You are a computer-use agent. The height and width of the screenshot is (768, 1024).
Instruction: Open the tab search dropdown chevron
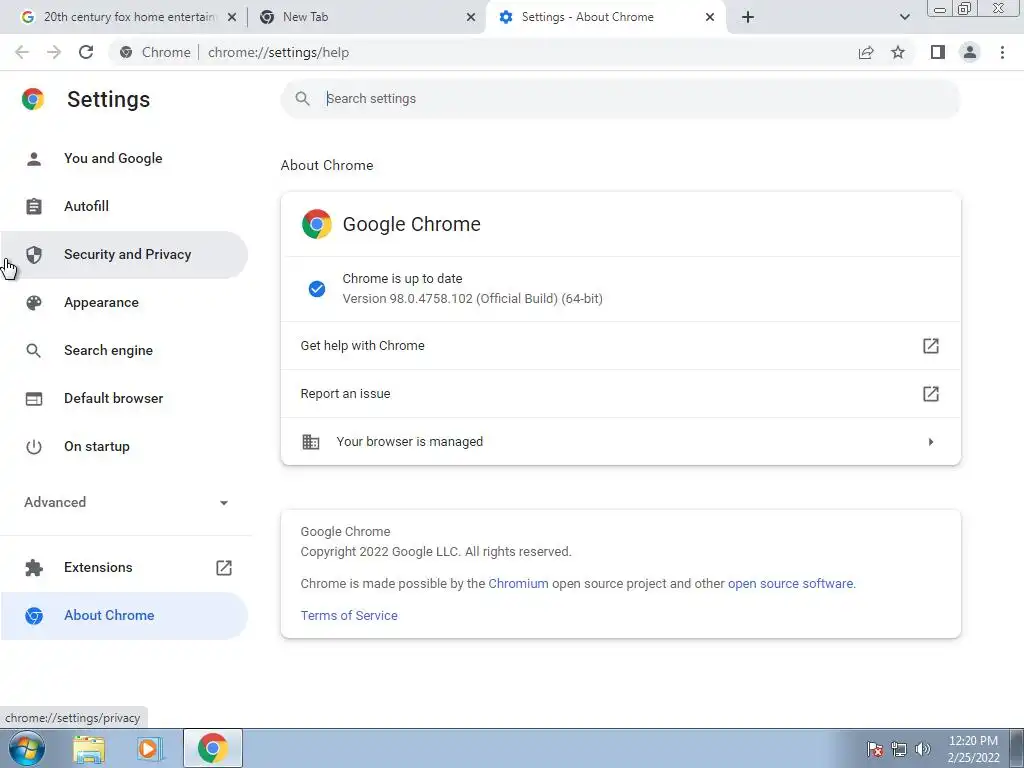tap(904, 17)
